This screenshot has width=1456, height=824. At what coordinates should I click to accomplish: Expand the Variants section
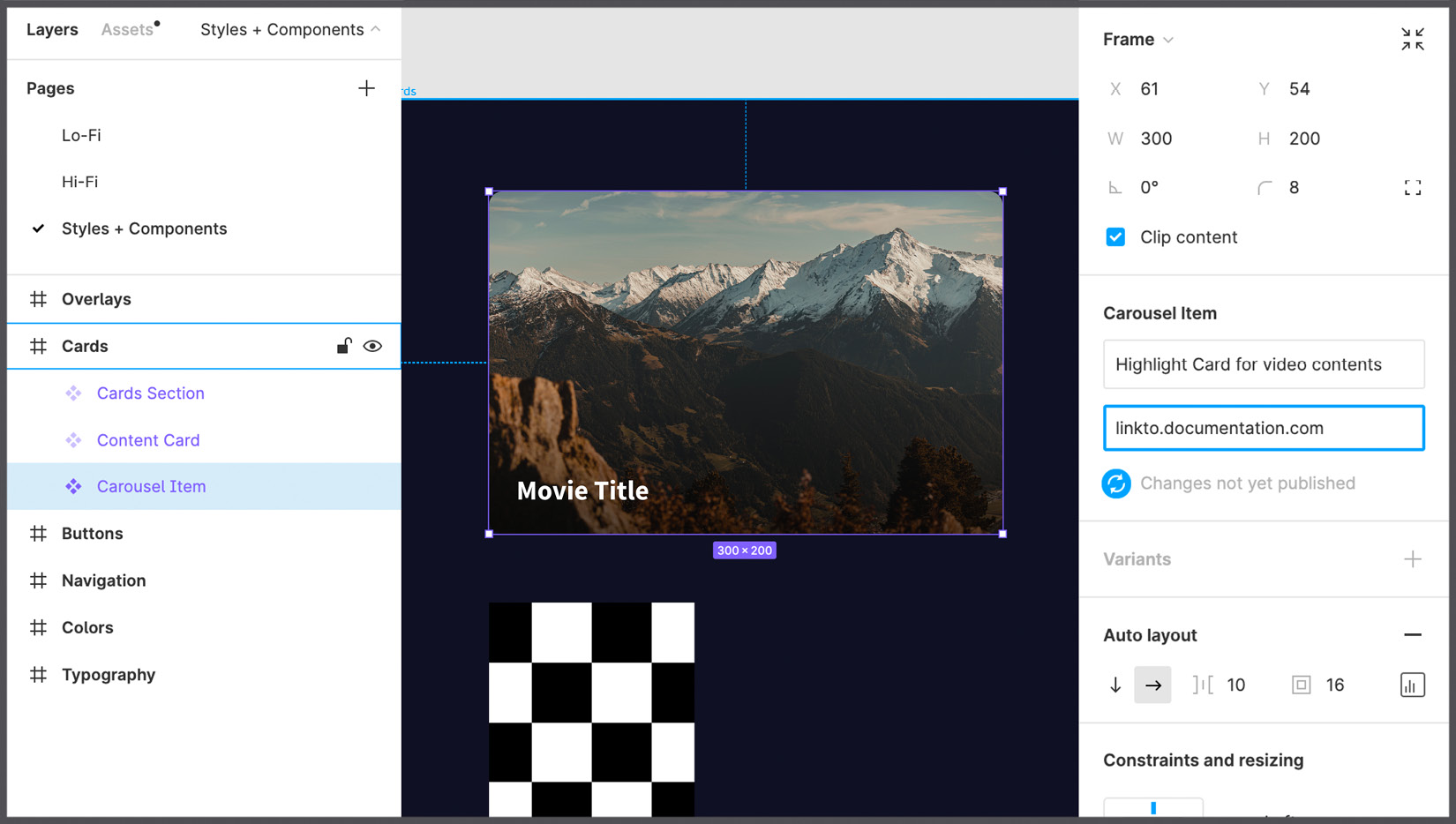click(1137, 558)
